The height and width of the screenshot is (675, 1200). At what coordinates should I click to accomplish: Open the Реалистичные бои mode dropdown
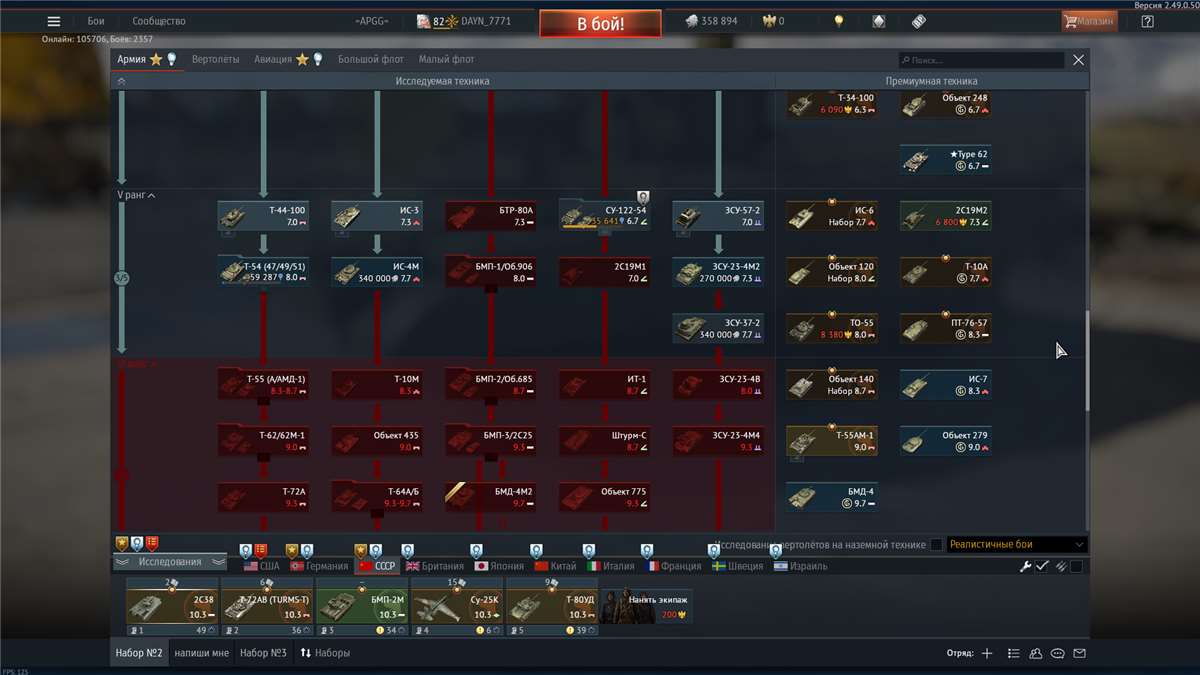point(1015,545)
